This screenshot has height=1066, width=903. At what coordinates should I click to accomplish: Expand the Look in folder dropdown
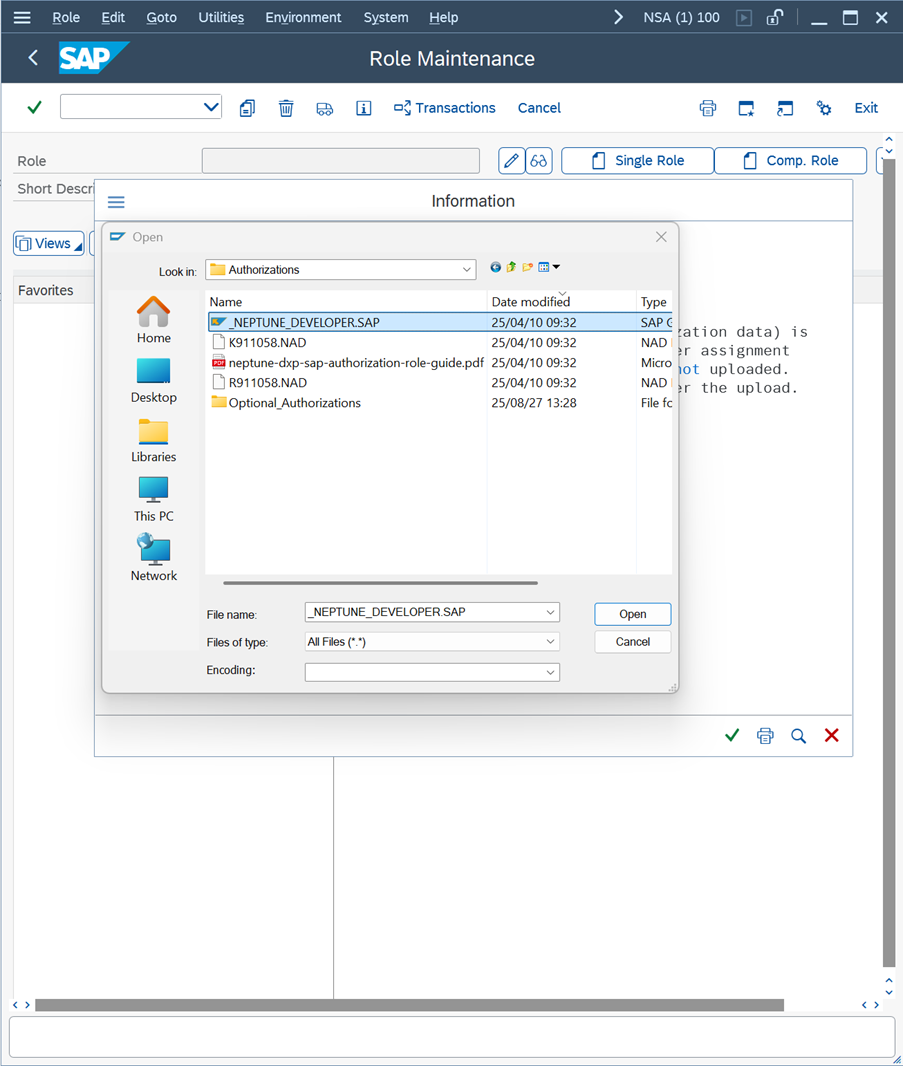[x=466, y=270]
